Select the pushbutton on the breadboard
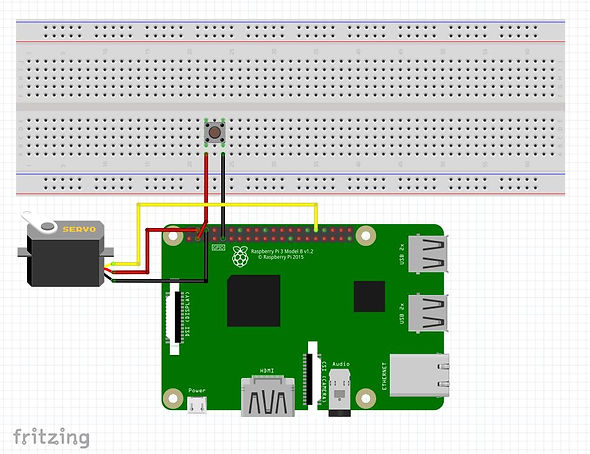590x454 pixels. point(214,132)
